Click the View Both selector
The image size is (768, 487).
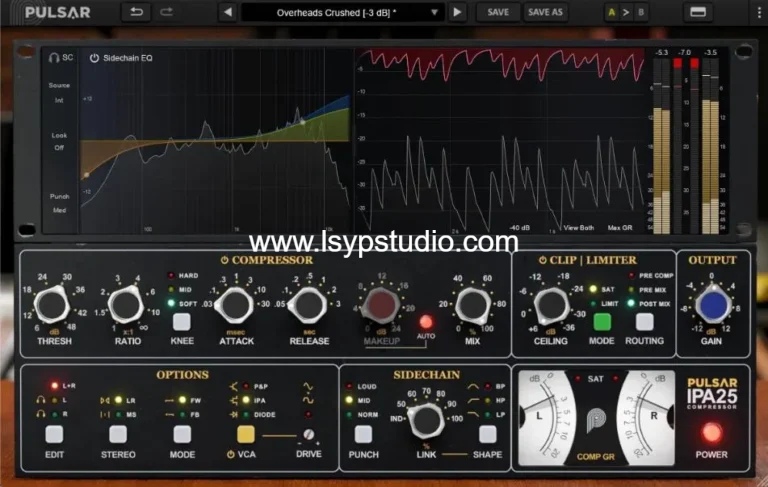[x=578, y=228]
